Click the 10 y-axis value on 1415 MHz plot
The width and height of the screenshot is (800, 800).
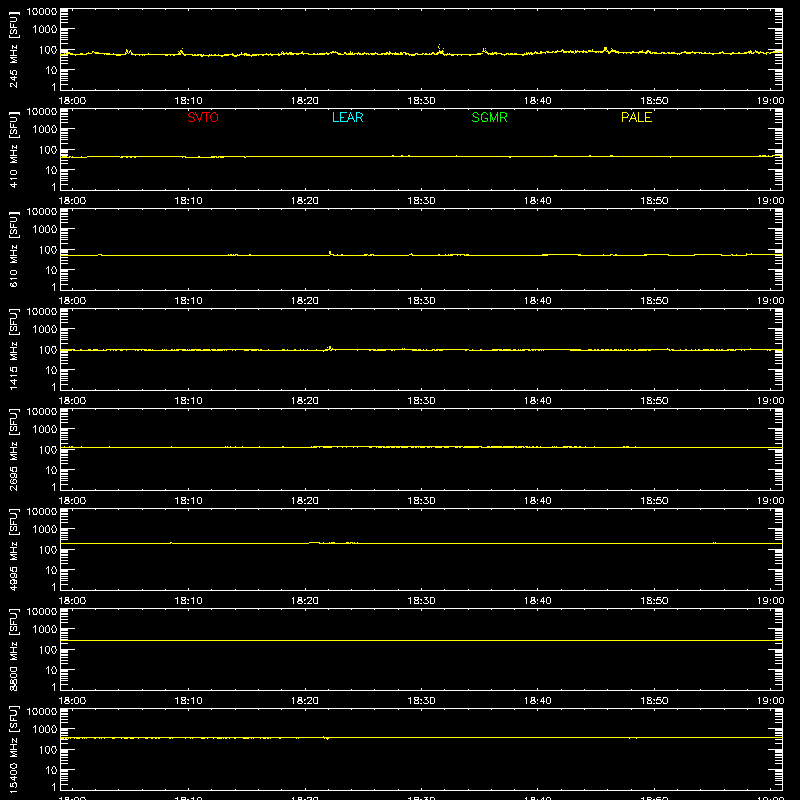tap(51, 370)
